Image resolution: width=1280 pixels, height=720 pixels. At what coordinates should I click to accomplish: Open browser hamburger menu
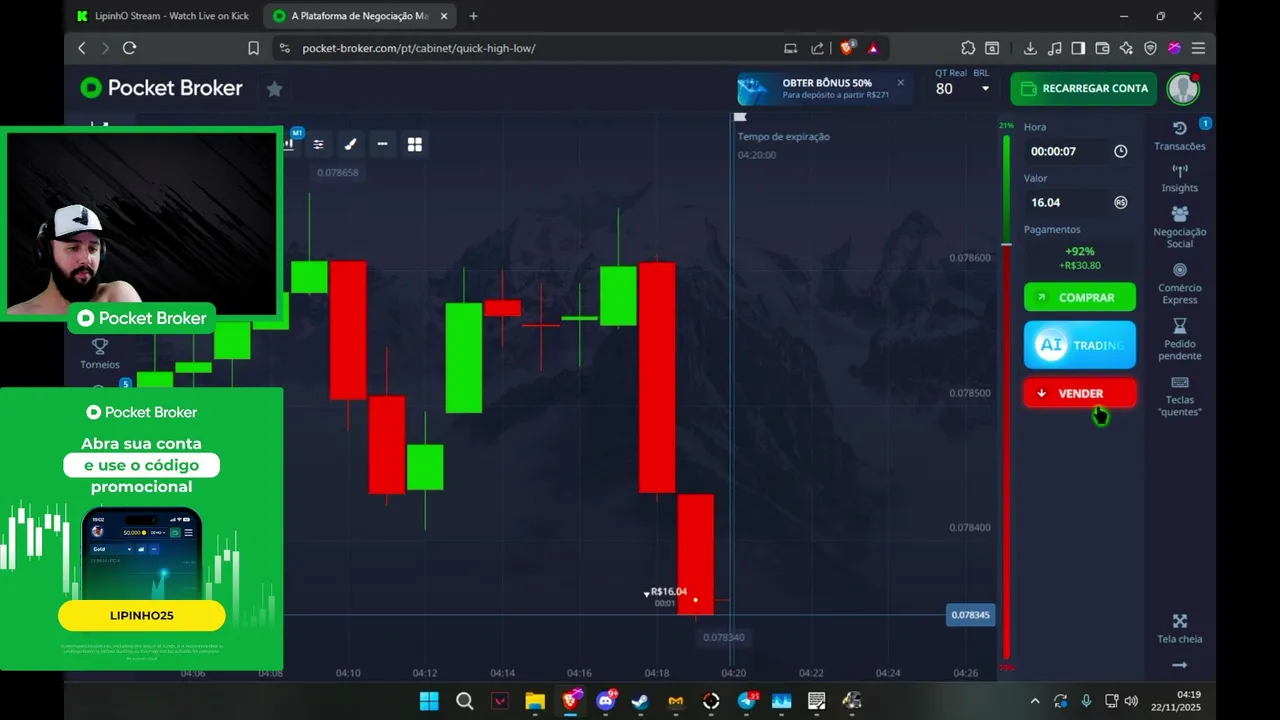click(1198, 48)
